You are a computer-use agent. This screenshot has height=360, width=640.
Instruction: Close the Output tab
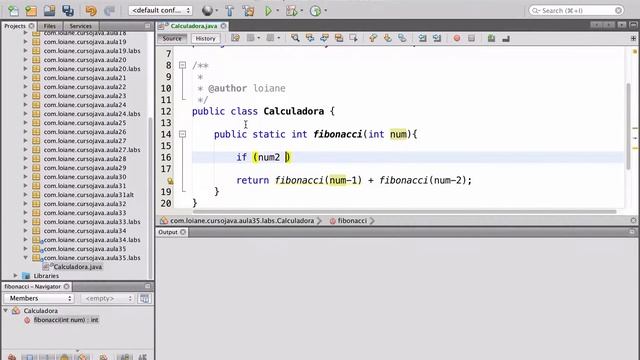[183, 232]
